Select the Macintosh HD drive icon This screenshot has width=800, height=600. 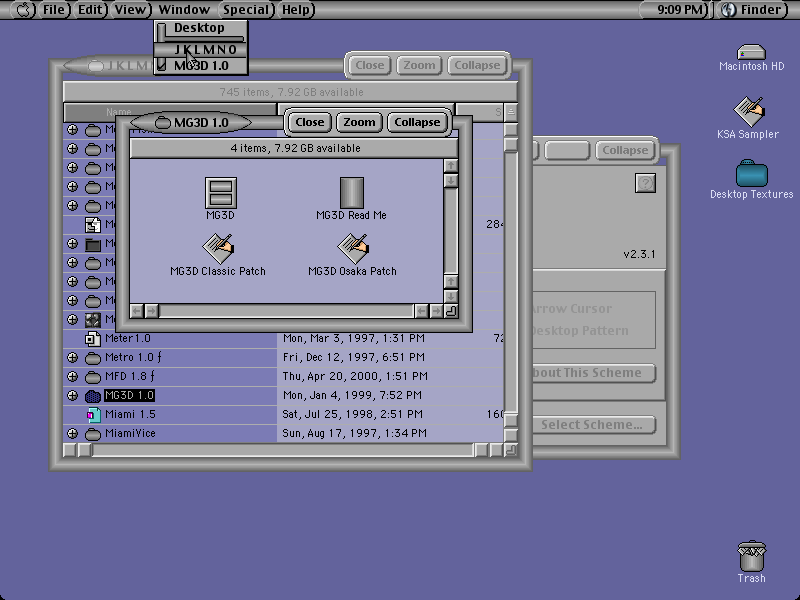tap(751, 52)
